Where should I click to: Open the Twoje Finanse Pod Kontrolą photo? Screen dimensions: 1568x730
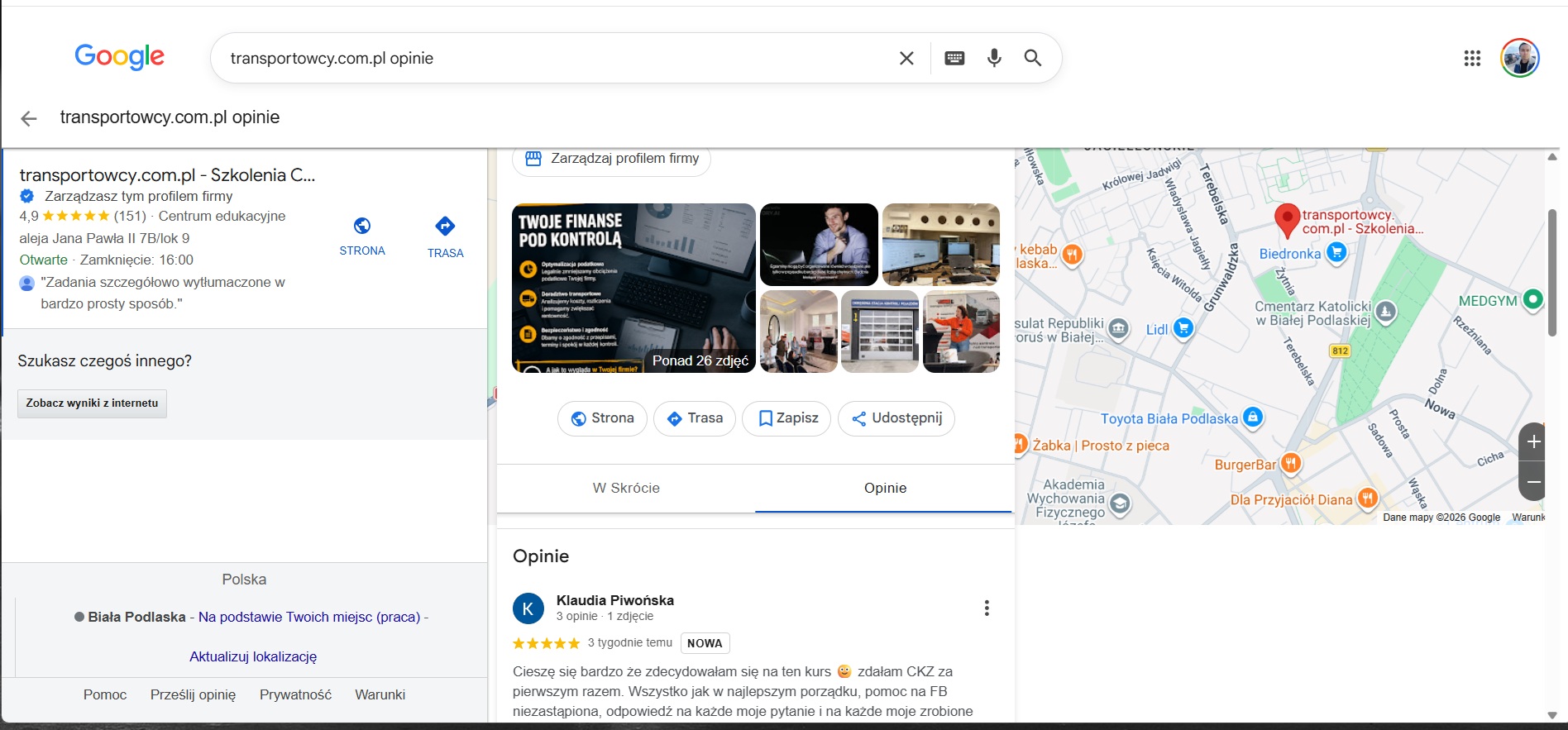(x=633, y=288)
